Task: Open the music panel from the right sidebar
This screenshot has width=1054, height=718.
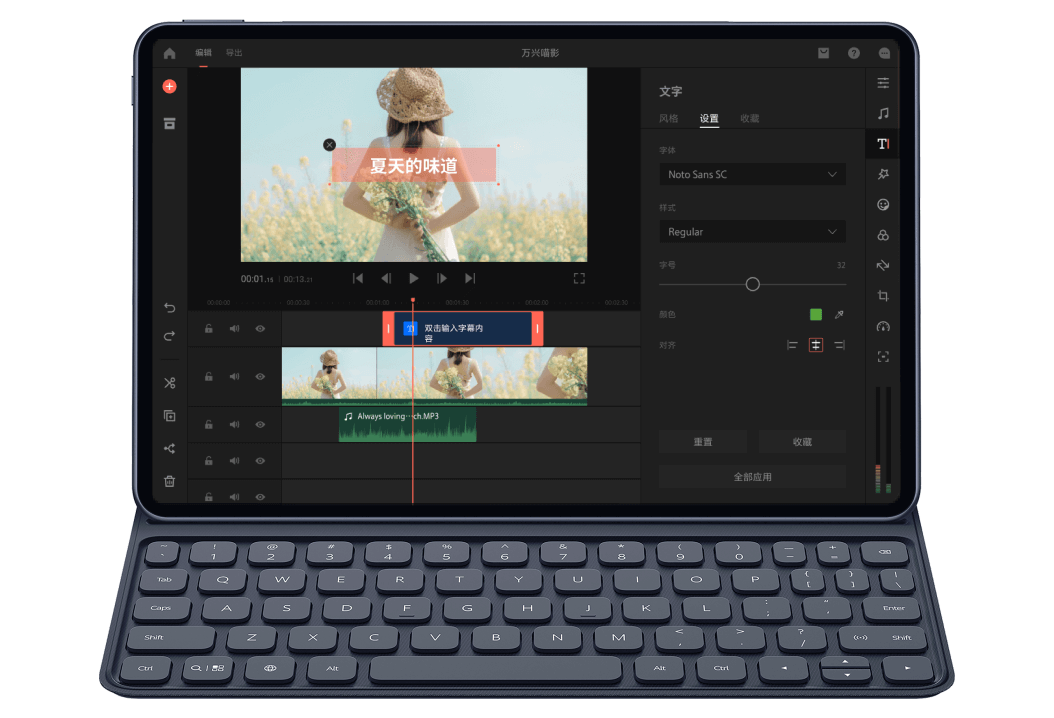Action: coord(883,113)
